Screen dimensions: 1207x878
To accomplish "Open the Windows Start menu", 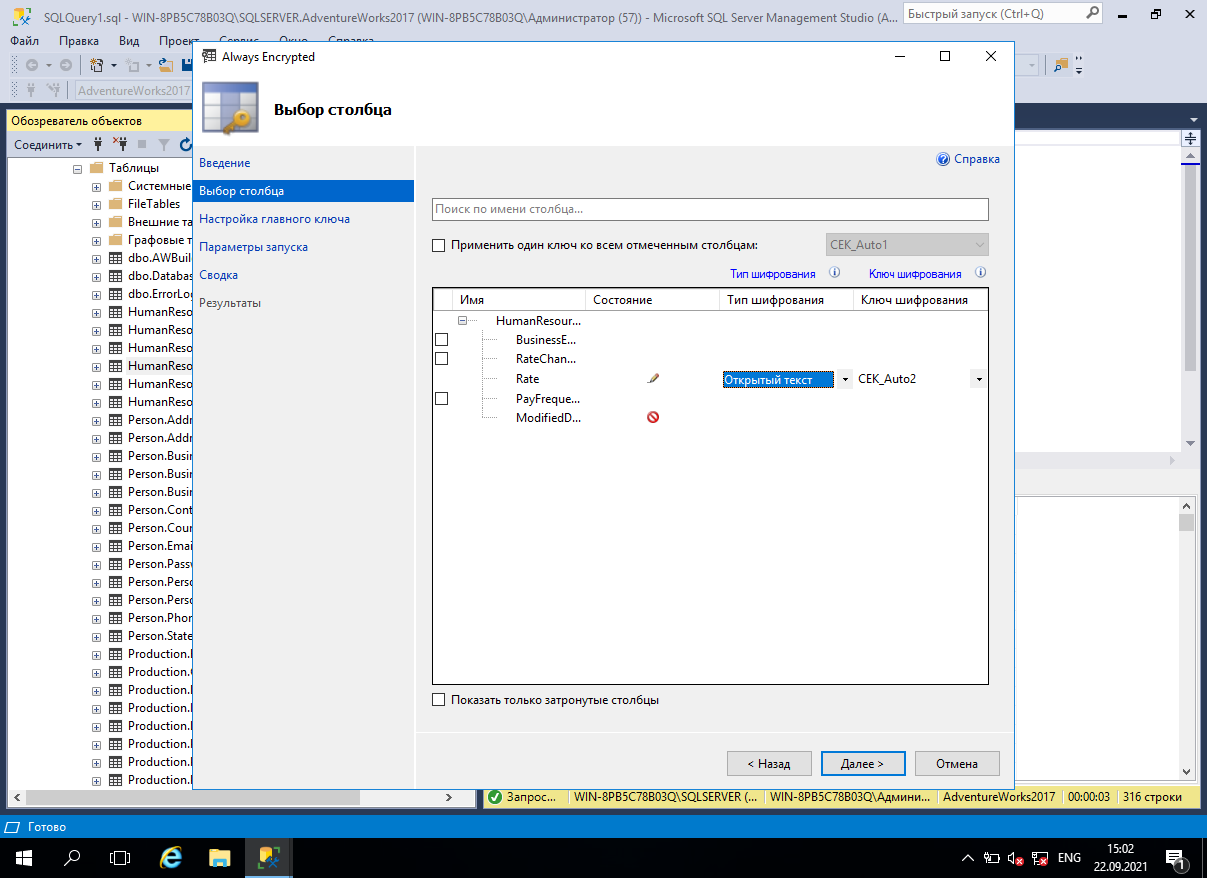I will point(24,857).
